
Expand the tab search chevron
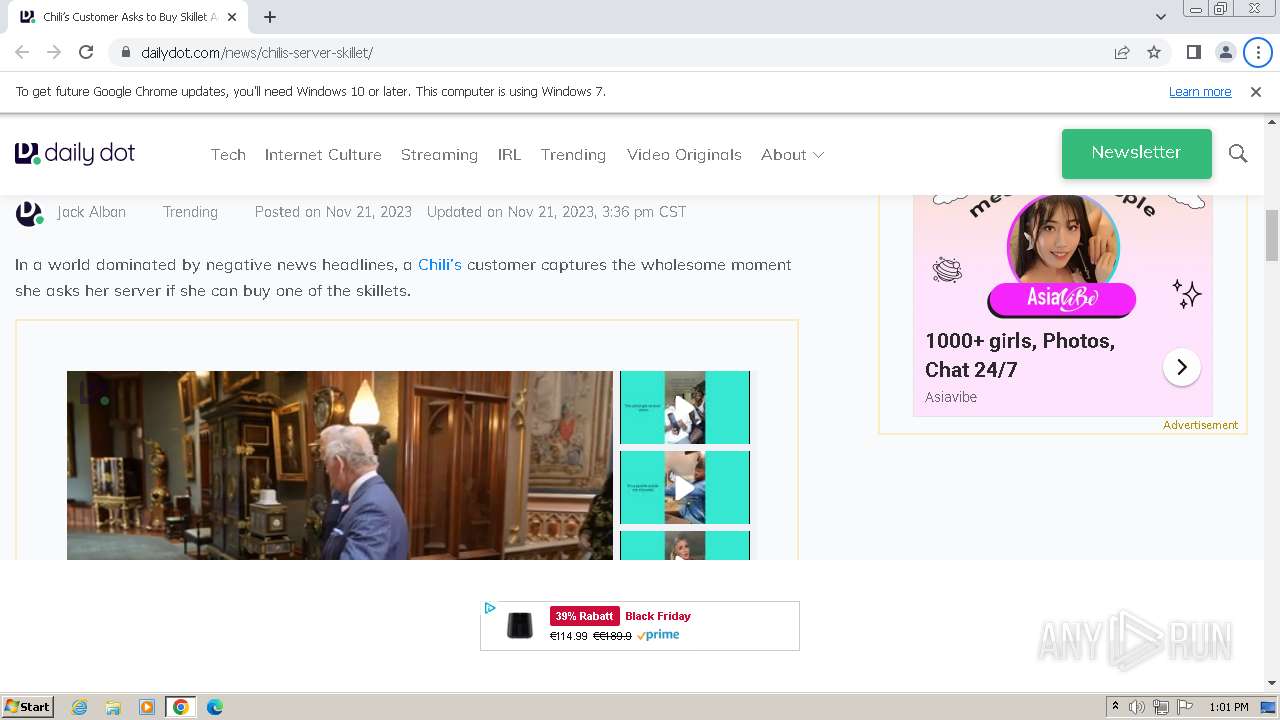[1160, 17]
